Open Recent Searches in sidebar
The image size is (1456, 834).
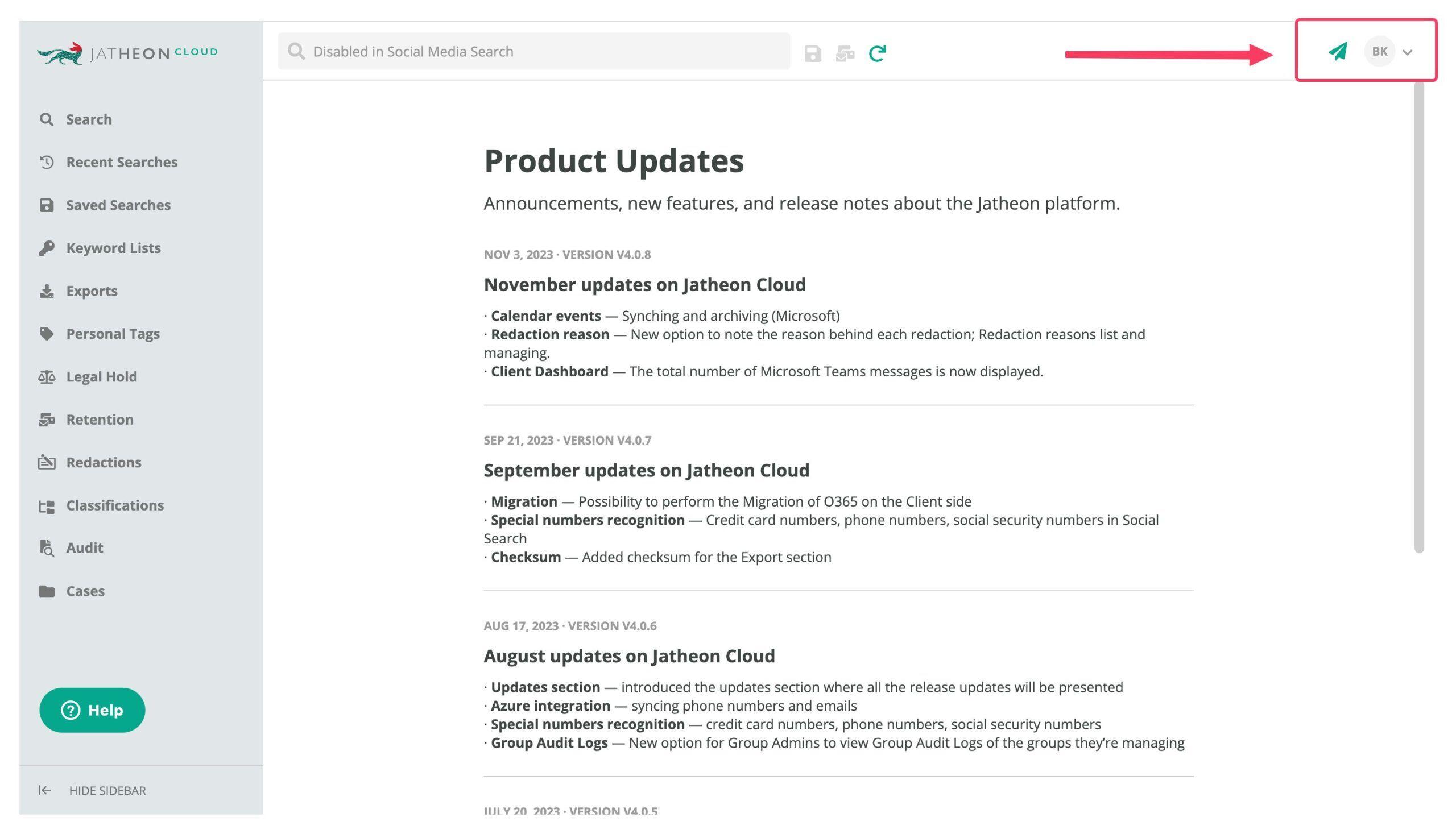(122, 162)
